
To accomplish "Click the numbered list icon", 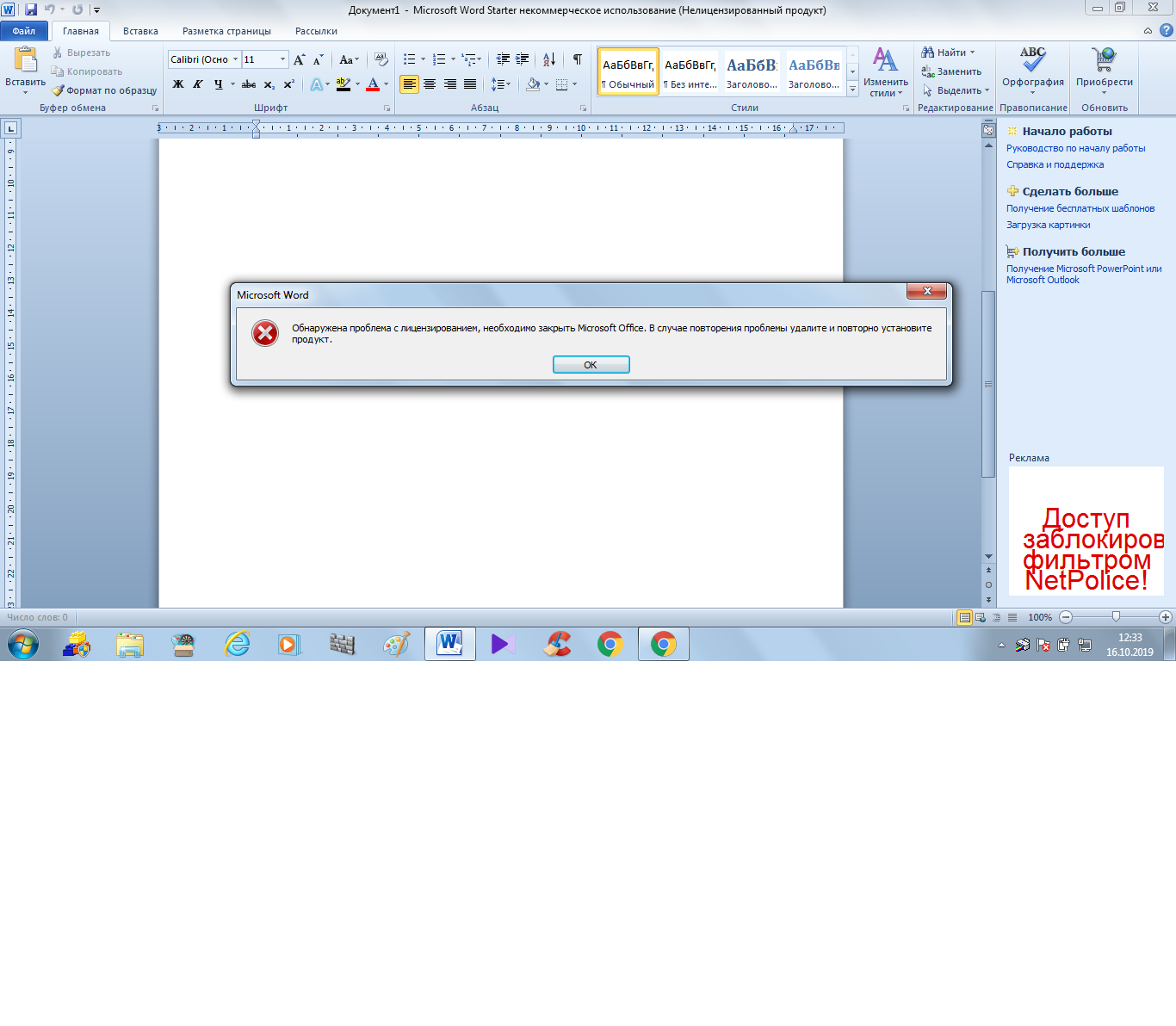I will [x=439, y=59].
